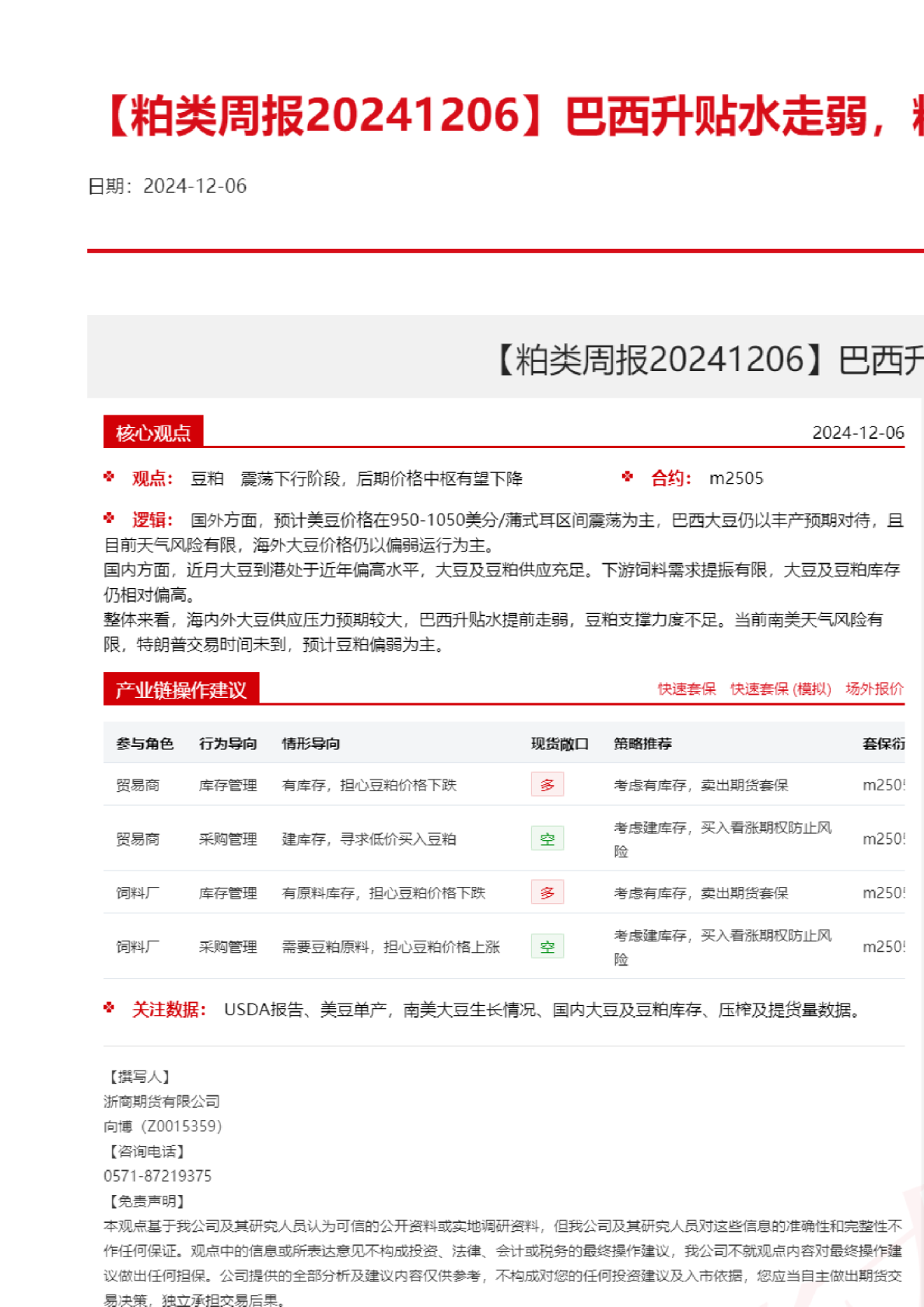This screenshot has height=1307, width=924.
Task: Select the 核心观点 section tab
Action: (x=153, y=433)
